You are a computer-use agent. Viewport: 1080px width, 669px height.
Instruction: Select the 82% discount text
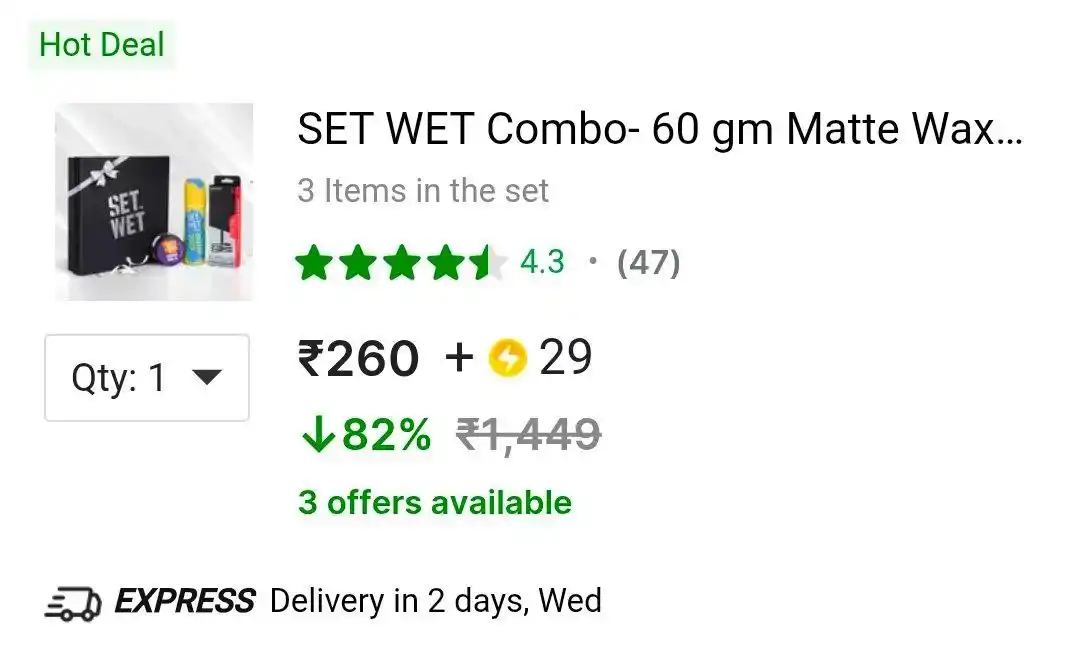386,435
